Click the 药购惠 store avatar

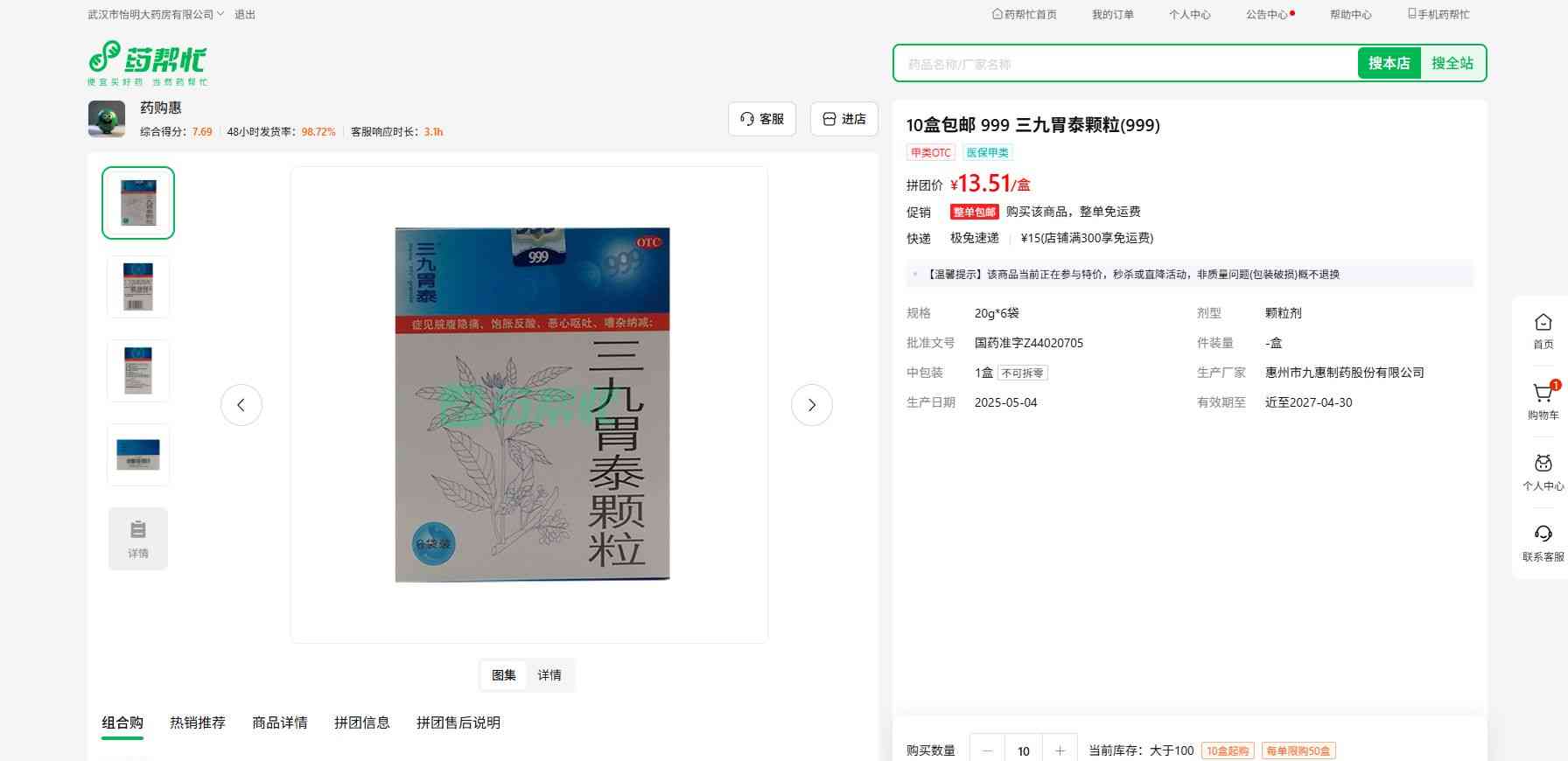point(107,119)
